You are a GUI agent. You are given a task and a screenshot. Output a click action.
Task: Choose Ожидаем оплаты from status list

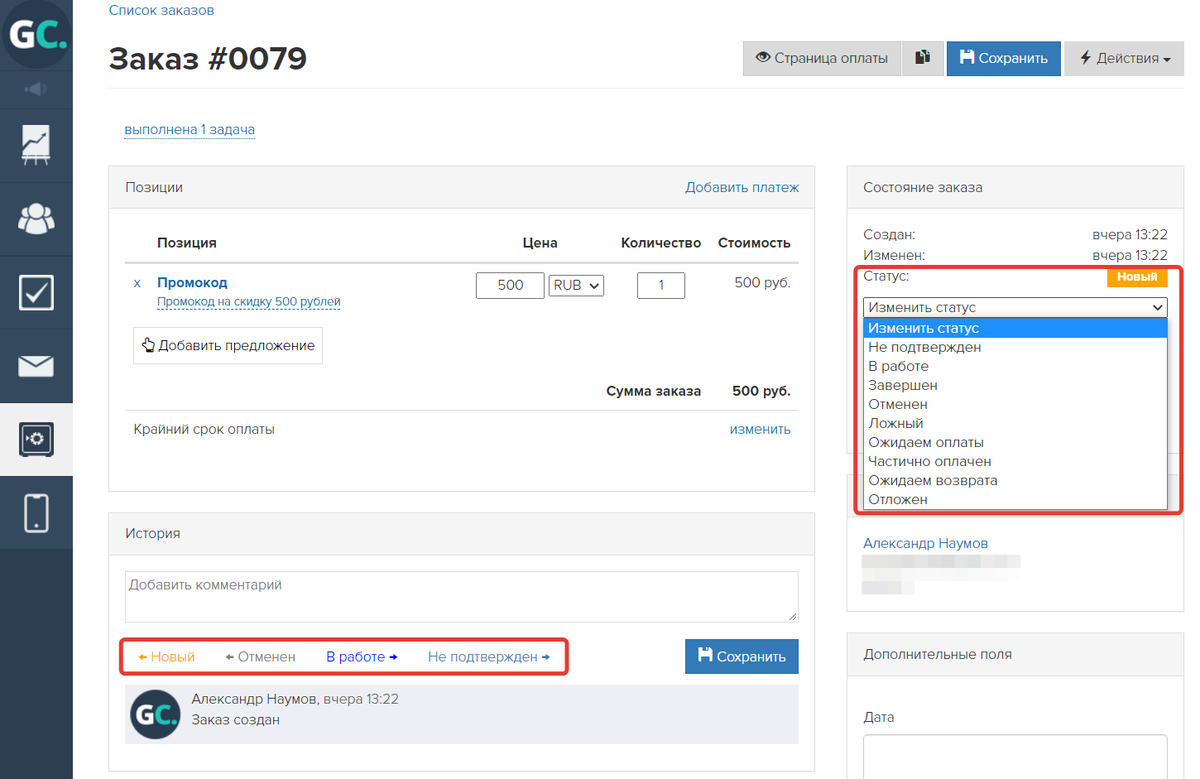point(925,442)
